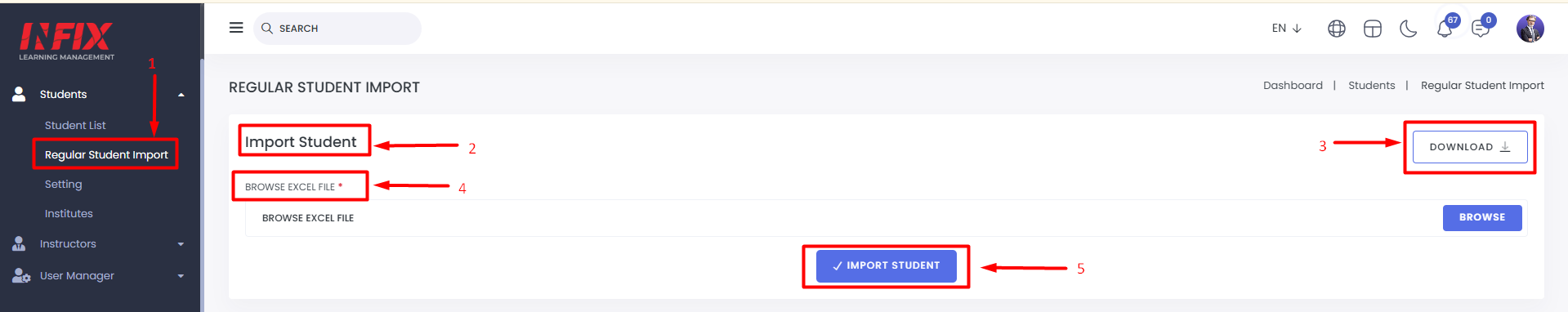
Task: Open the EN language dropdown
Action: [1286, 28]
